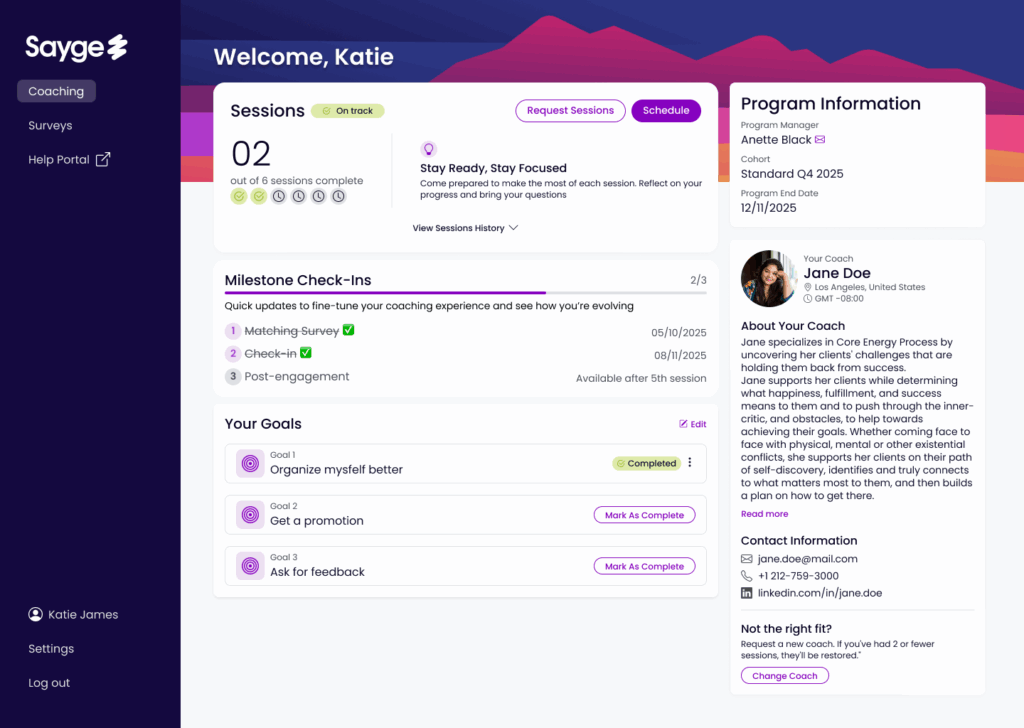This screenshot has height=728, width=1024.
Task: Click the Schedule button
Action: pos(666,111)
